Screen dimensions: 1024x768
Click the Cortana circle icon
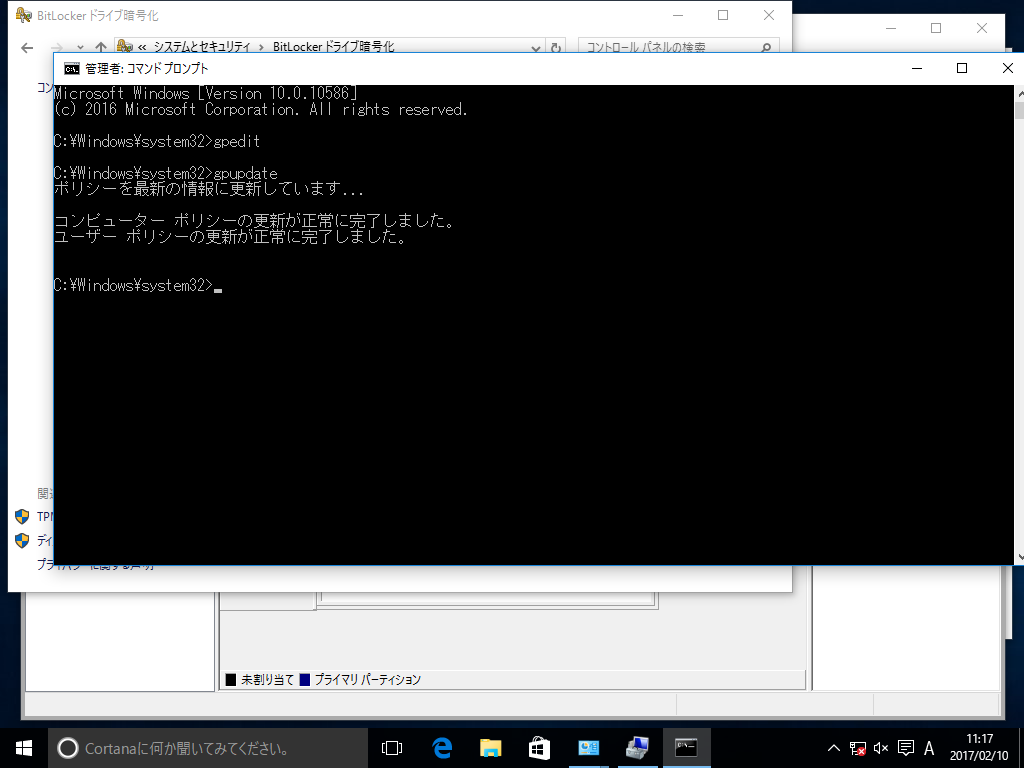coord(68,748)
